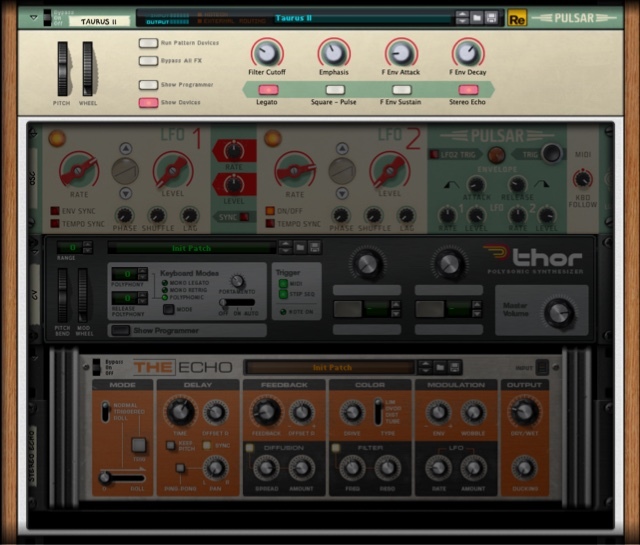
Task: Click the Combinator pitch wheel
Action: tap(62, 69)
